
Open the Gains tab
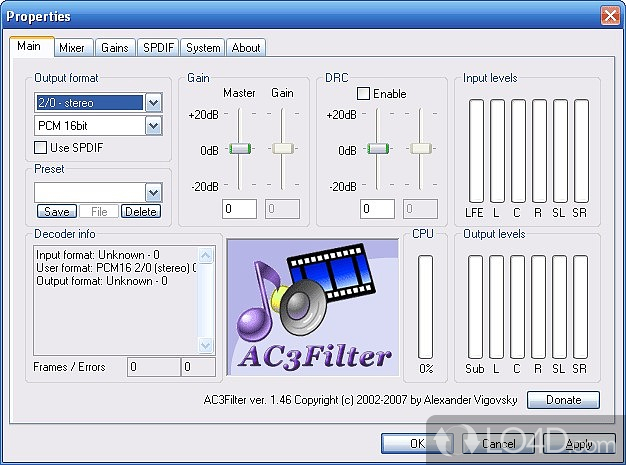click(x=115, y=48)
